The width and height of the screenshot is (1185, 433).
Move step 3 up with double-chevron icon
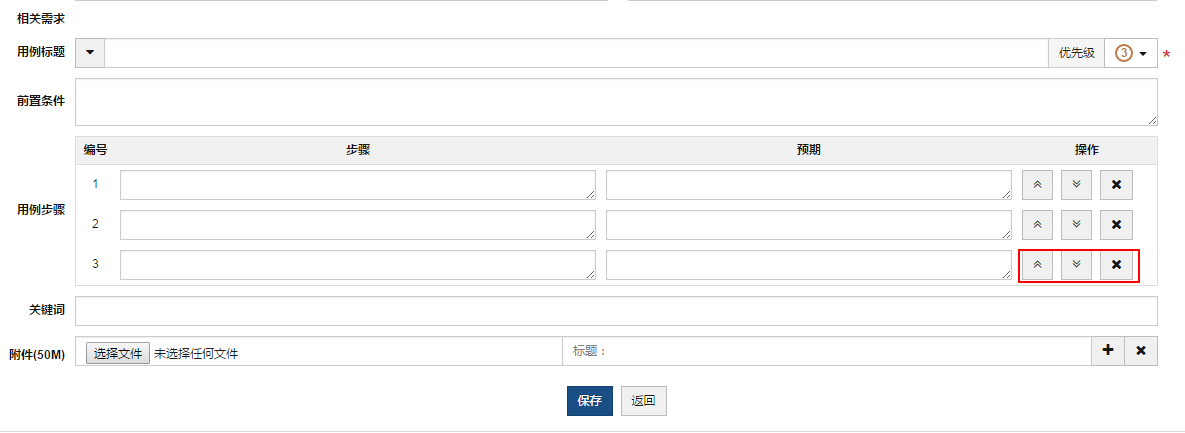coord(1037,265)
